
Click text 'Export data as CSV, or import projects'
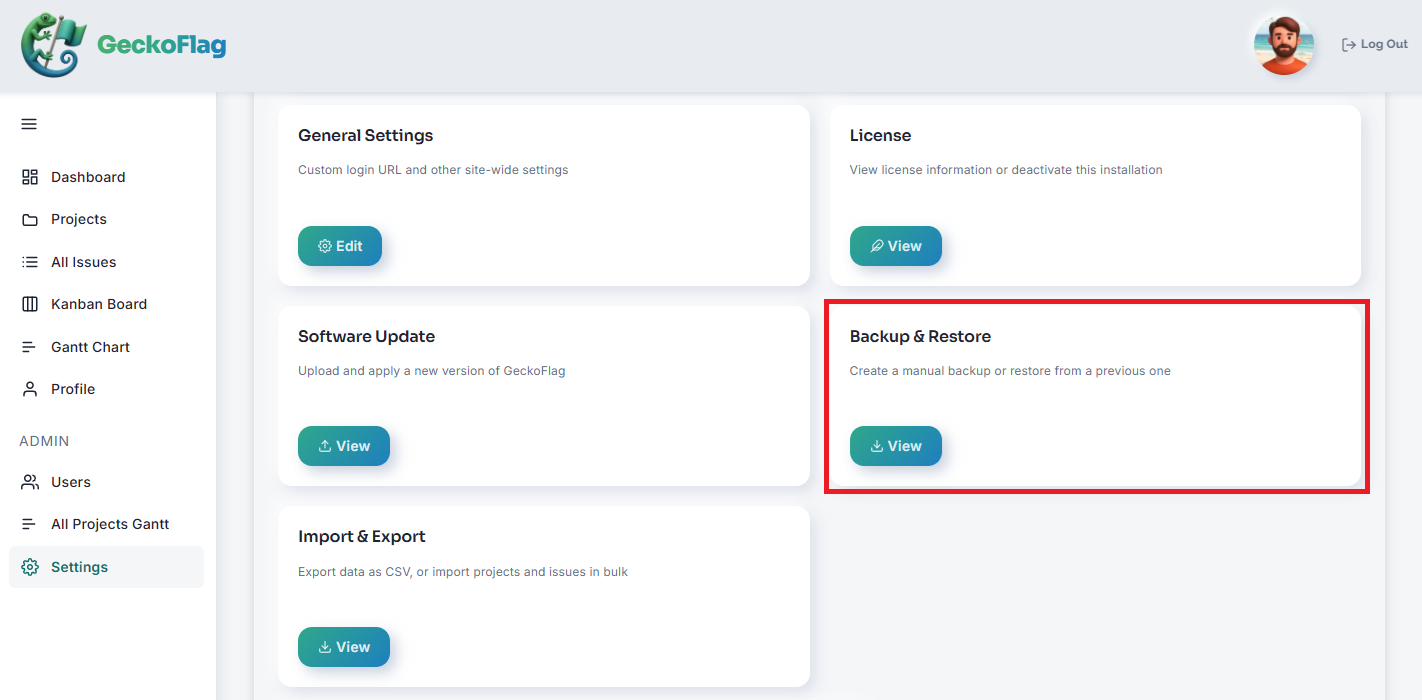pyautogui.click(x=408, y=572)
